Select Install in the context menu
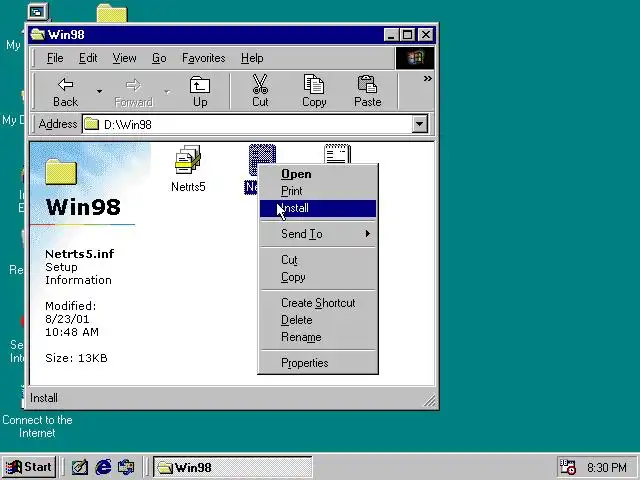Screen dimensions: 640x480 318,208
